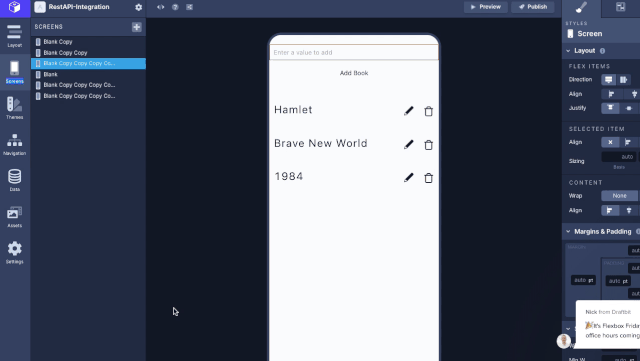The image size is (640, 361).
Task: Click the Draftbit logo icon
Action: [x=15, y=7]
